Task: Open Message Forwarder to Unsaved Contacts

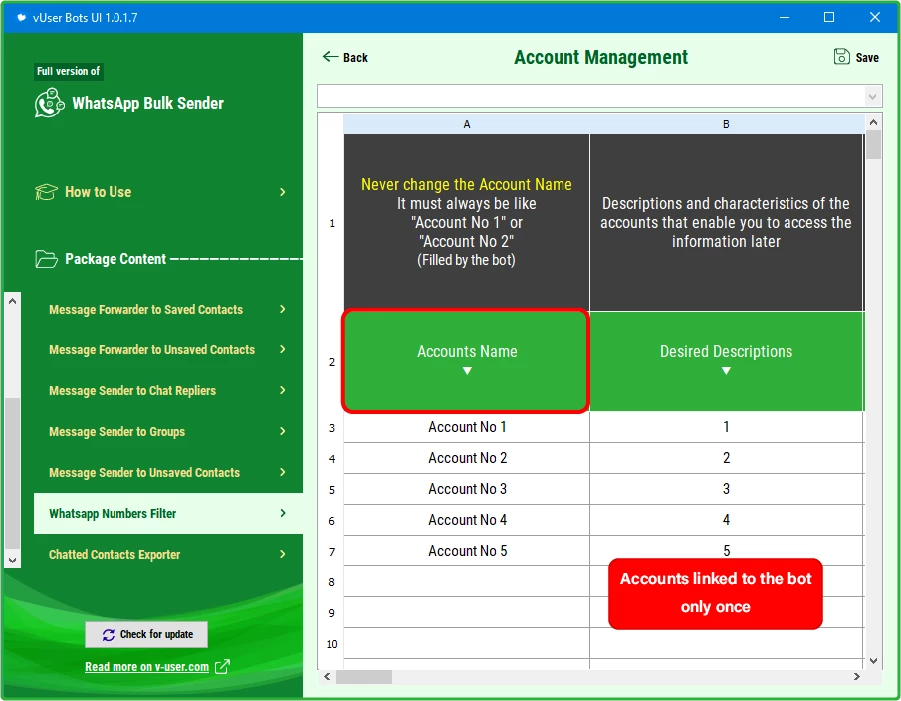Action: (152, 350)
